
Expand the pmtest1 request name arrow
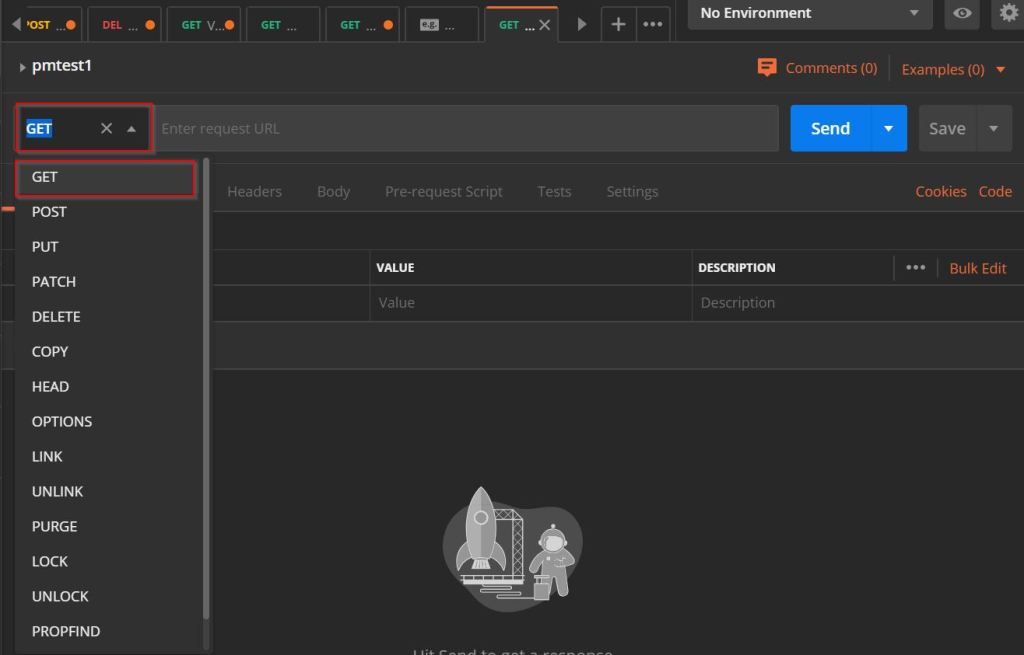(22, 67)
